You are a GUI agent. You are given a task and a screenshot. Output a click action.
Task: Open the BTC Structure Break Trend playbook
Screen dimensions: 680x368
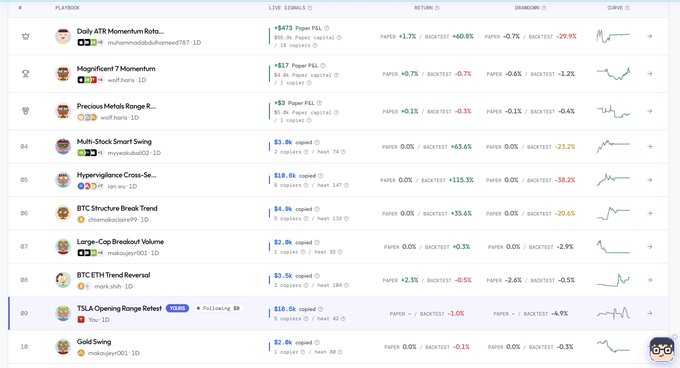tap(117, 208)
